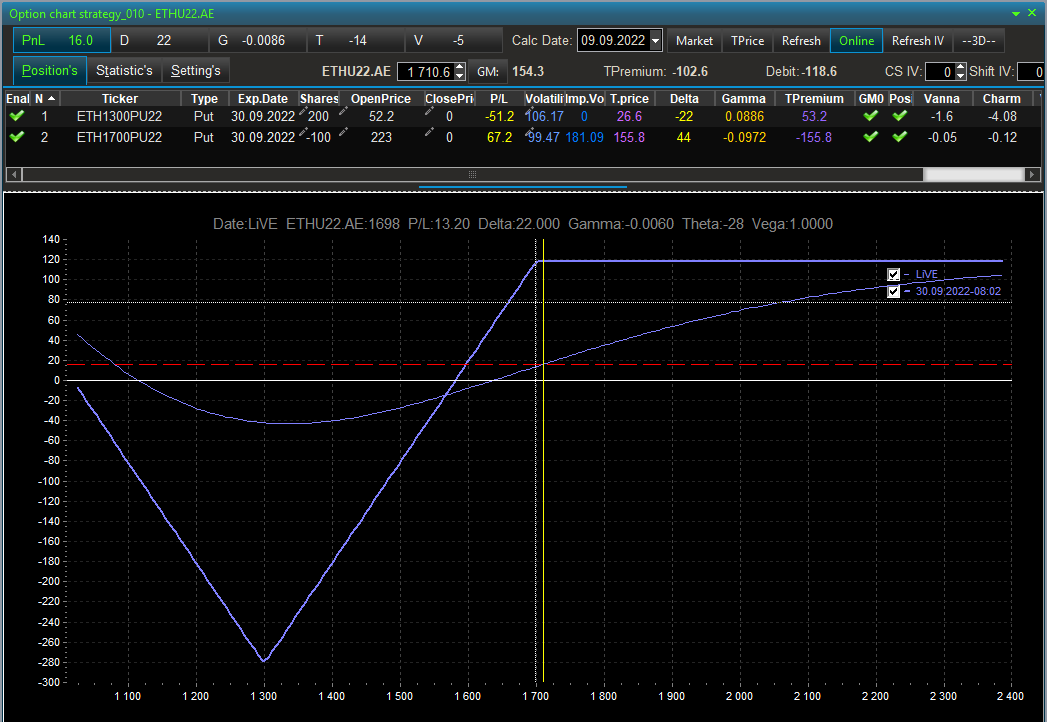The width and height of the screenshot is (1047, 722).
Task: Click pencil edit icon in ClosePrice of ETH1700PU22
Action: (429, 132)
